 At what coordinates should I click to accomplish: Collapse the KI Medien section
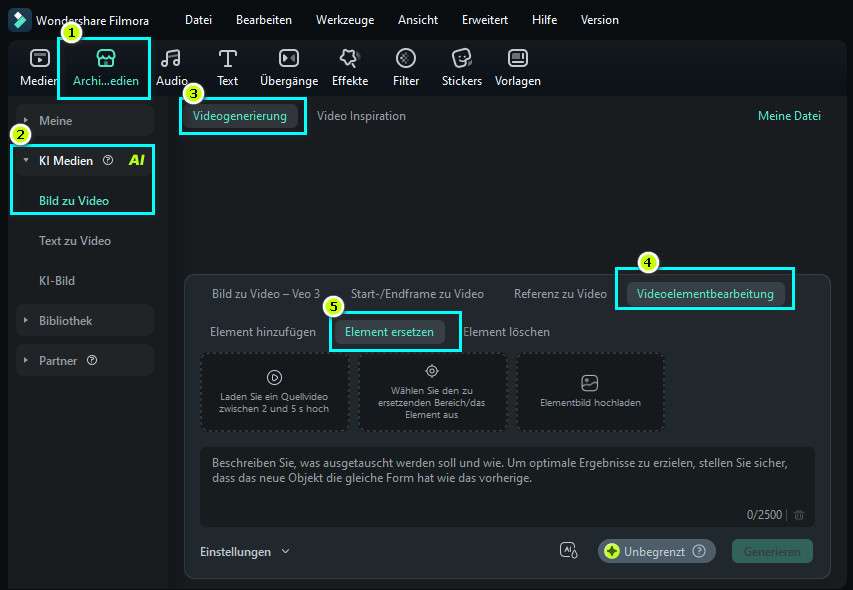[x=26, y=160]
